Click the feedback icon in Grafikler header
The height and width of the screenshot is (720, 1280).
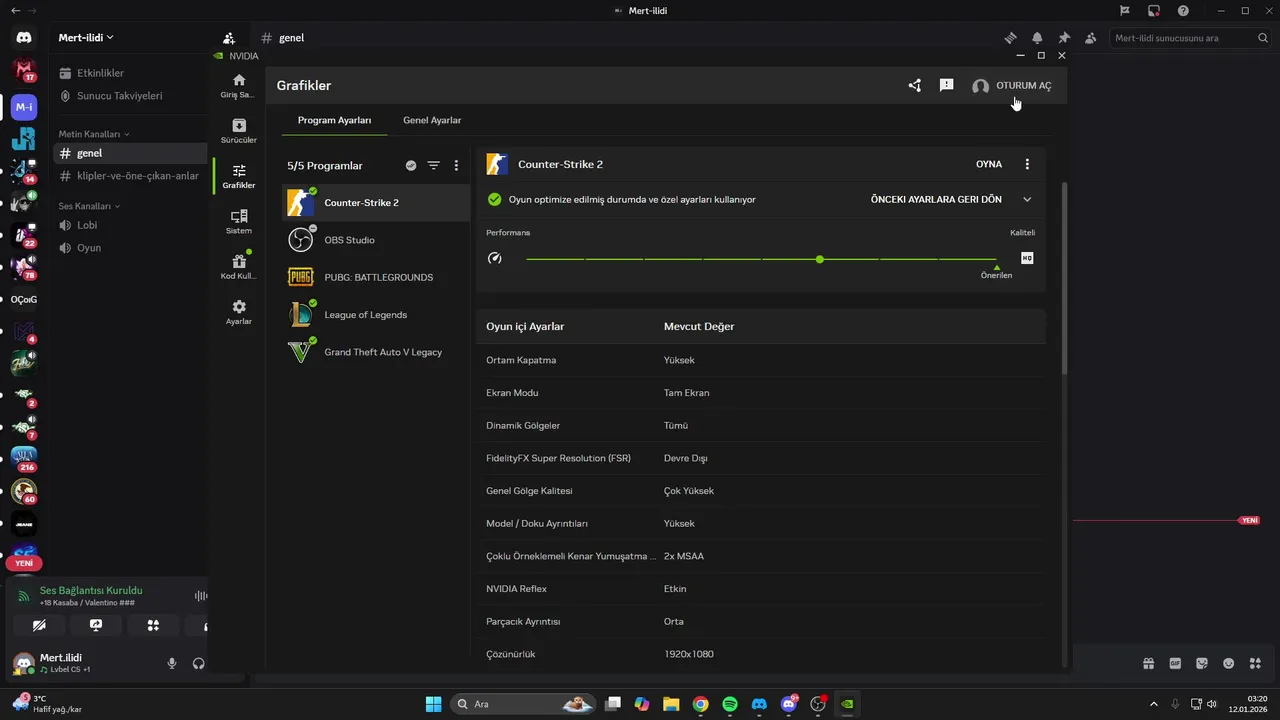(946, 86)
